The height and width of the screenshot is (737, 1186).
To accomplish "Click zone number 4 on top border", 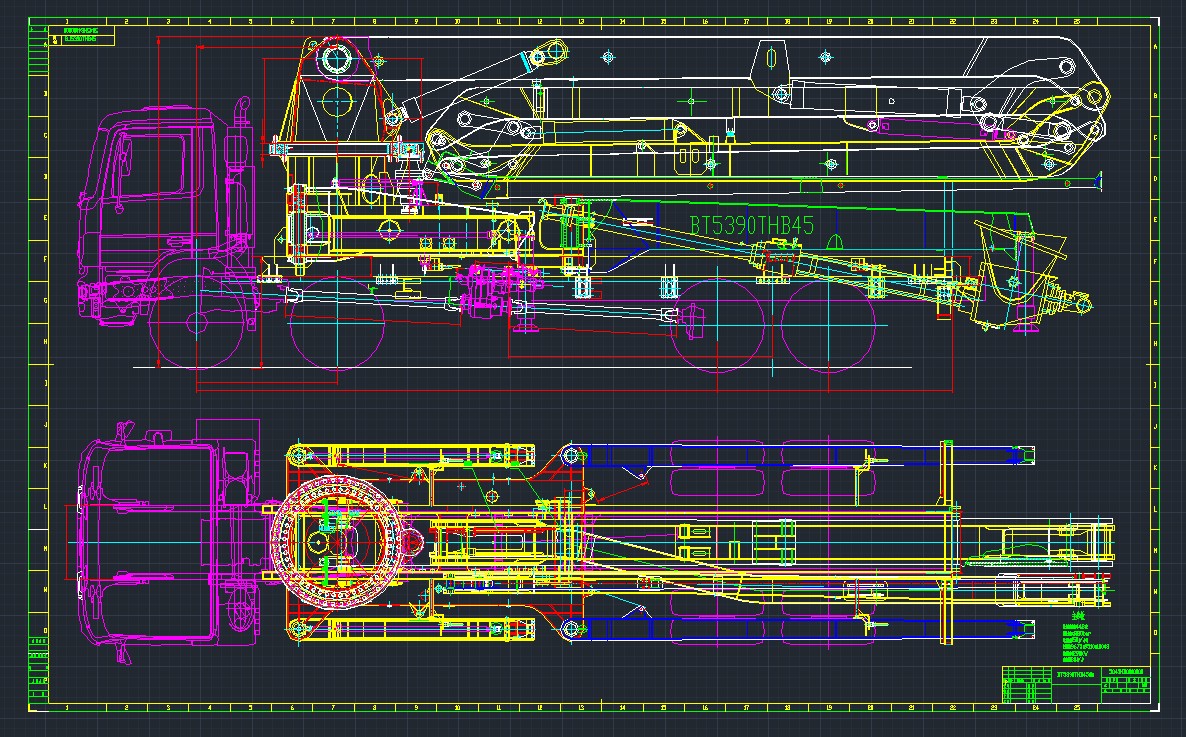I will [210, 22].
